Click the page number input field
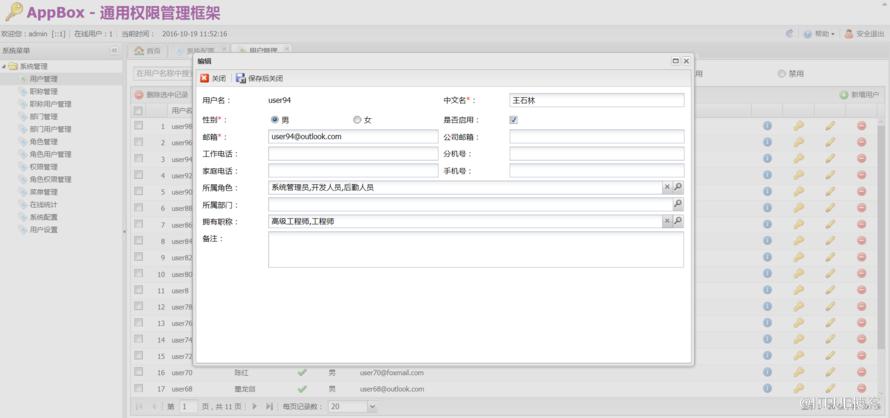Viewport: 890px width, 418px height. (x=188, y=406)
